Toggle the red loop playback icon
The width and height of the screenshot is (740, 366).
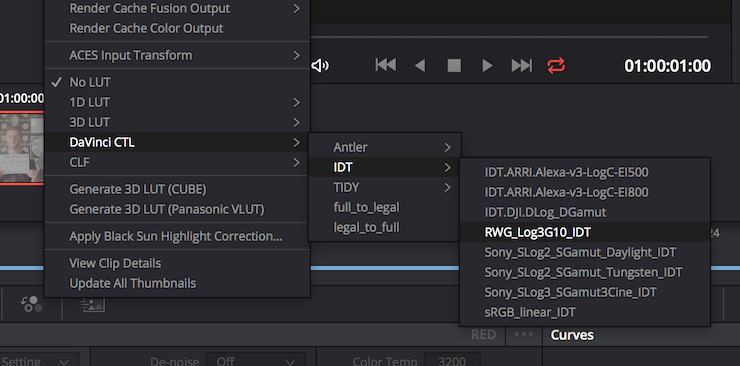click(556, 65)
